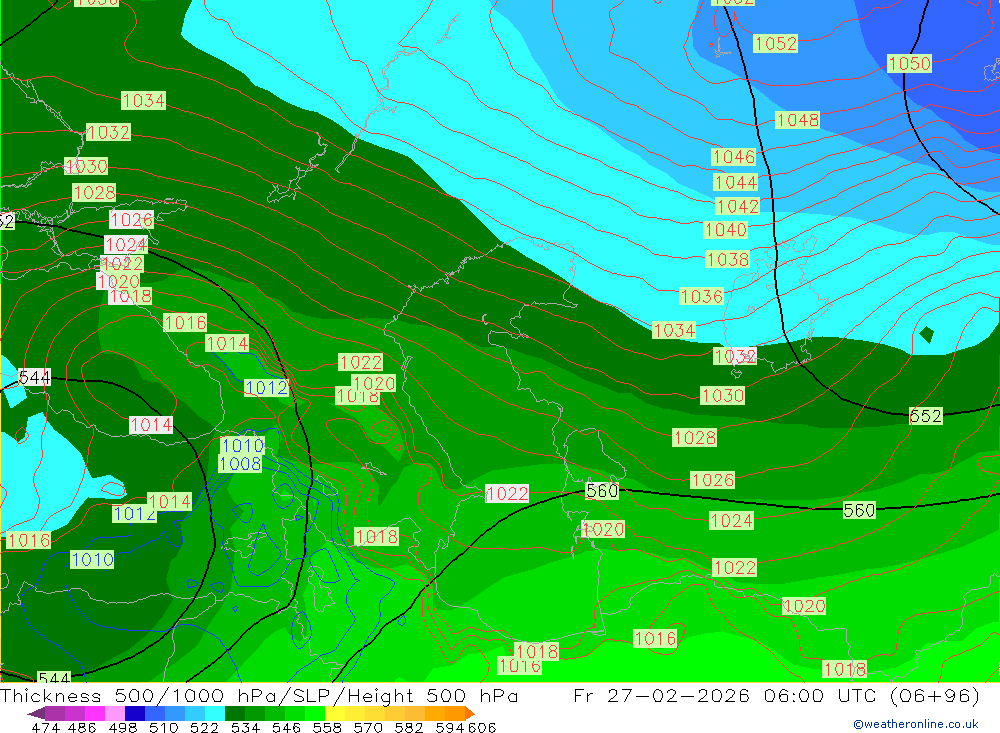Select the 1040 pressure label
This screenshot has width=1000, height=733.
(726, 229)
